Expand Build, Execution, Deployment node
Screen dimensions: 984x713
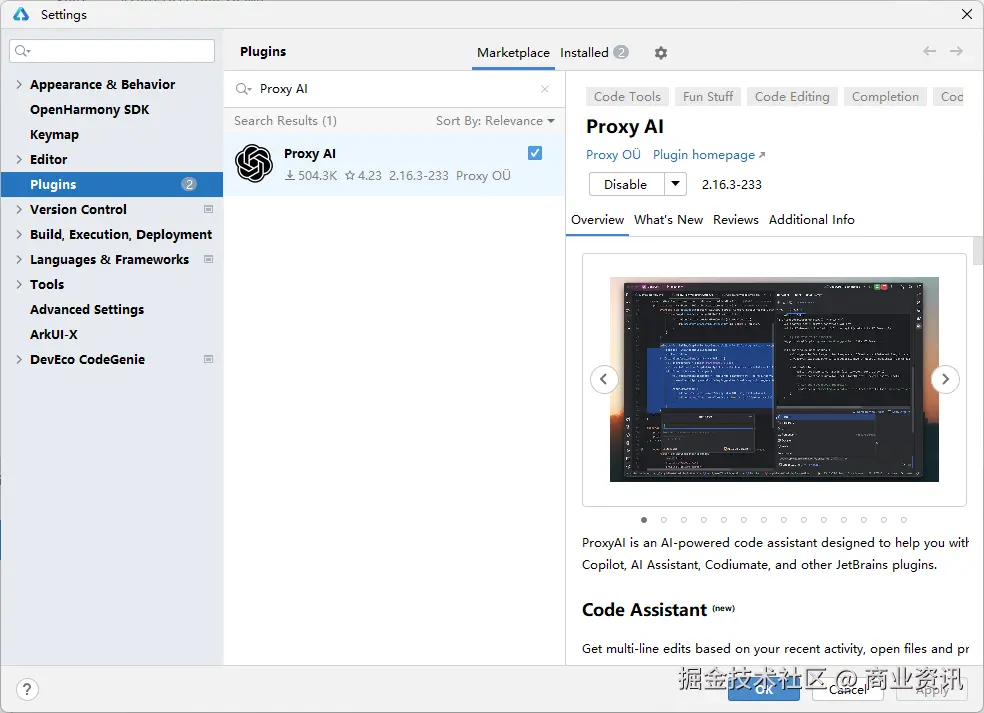(x=19, y=234)
